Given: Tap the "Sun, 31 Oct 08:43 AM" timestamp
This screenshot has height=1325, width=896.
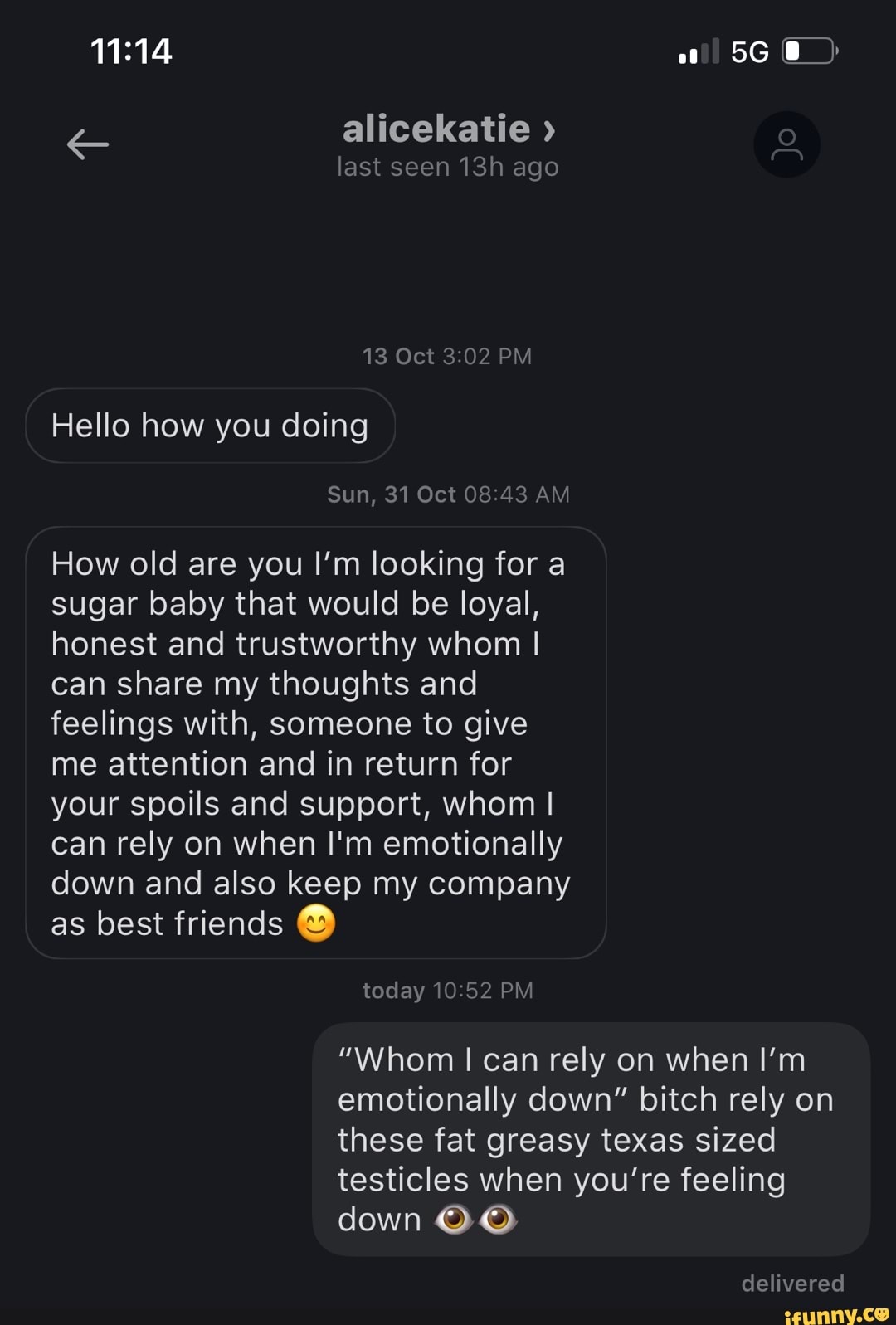Looking at the screenshot, I should [x=448, y=494].
